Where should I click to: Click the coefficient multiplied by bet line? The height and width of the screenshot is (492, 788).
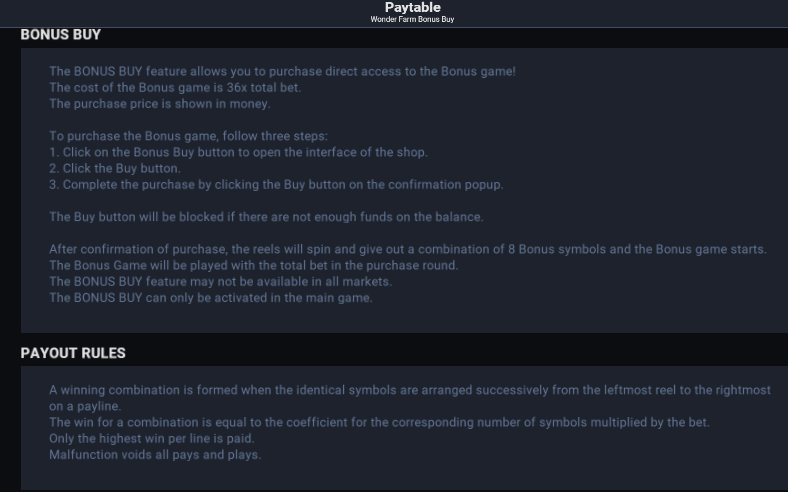379,422
